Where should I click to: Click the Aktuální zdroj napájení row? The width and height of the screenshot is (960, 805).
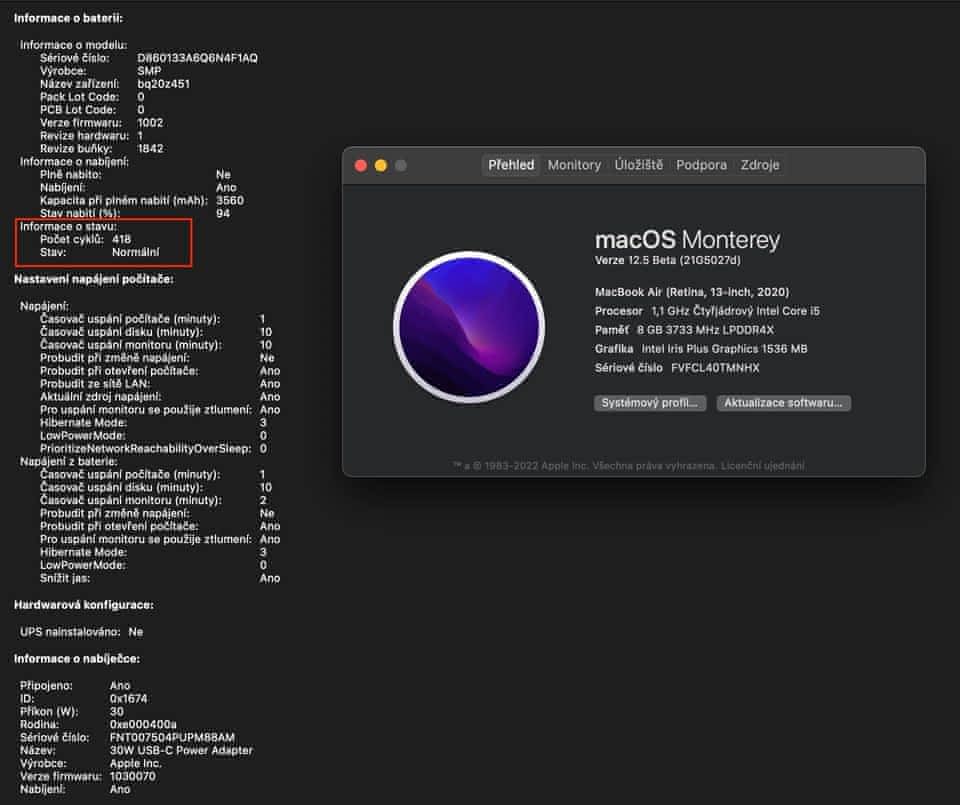coord(160,397)
